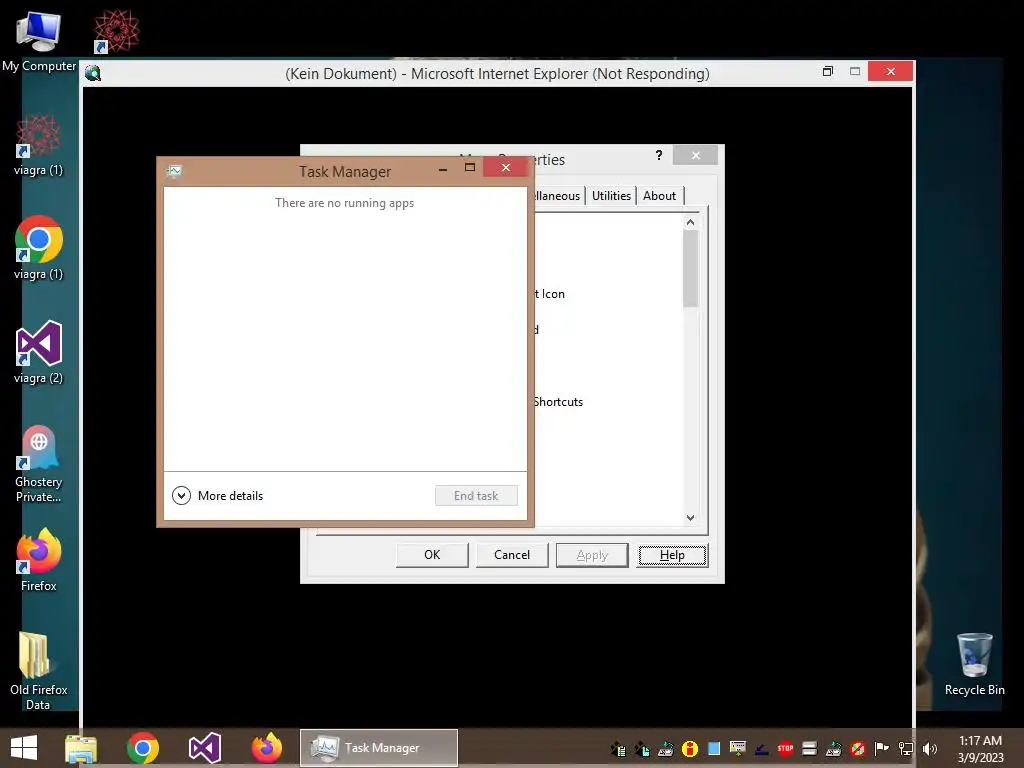Screen dimensions: 1024x768
Task: Open Action Center flag icon
Action: coord(882,748)
